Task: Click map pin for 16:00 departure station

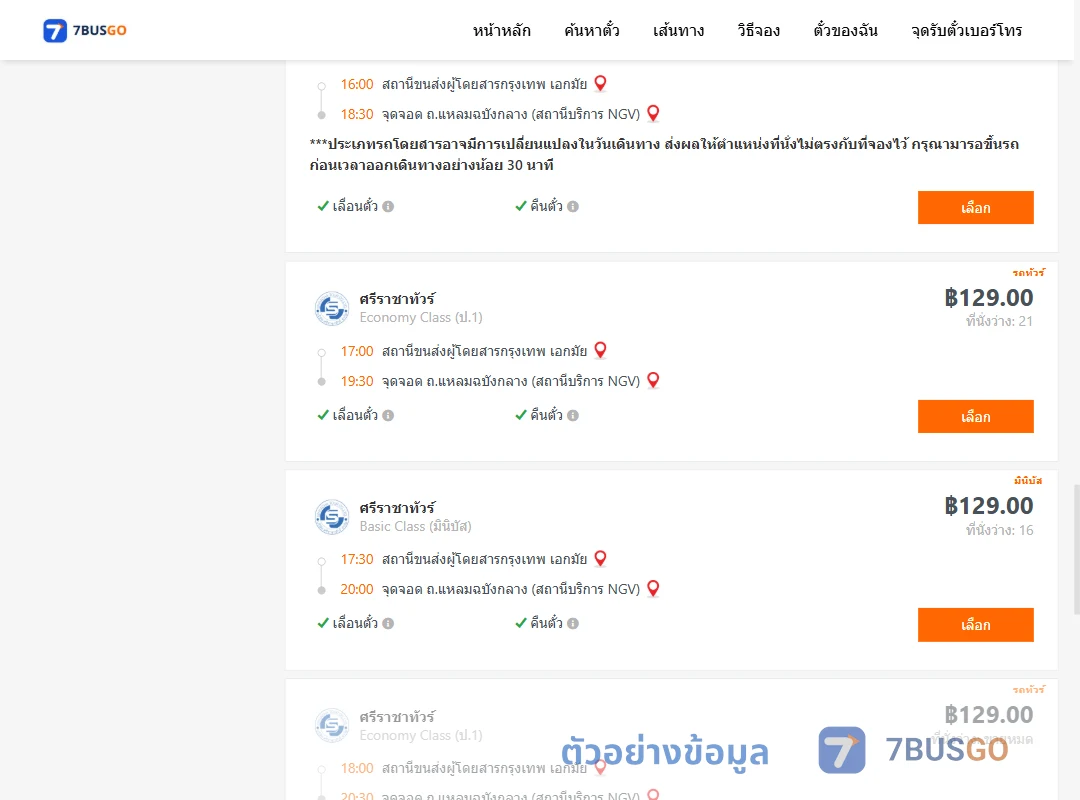Action: coord(601,83)
